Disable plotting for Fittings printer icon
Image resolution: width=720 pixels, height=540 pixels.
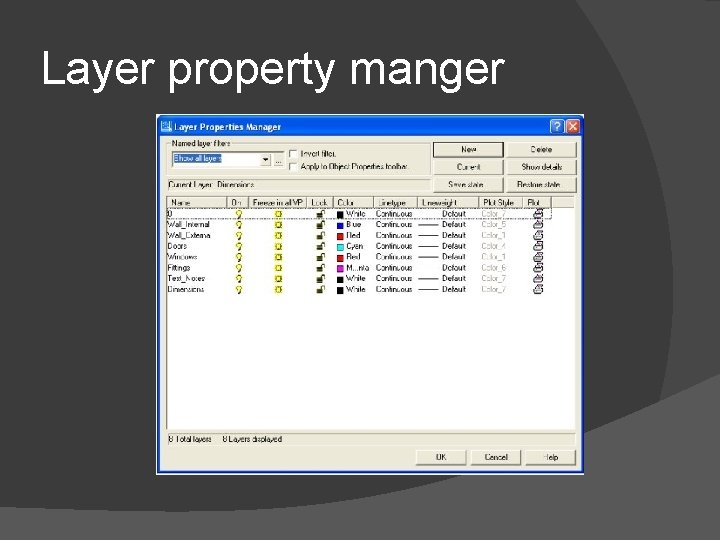pyautogui.click(x=538, y=268)
